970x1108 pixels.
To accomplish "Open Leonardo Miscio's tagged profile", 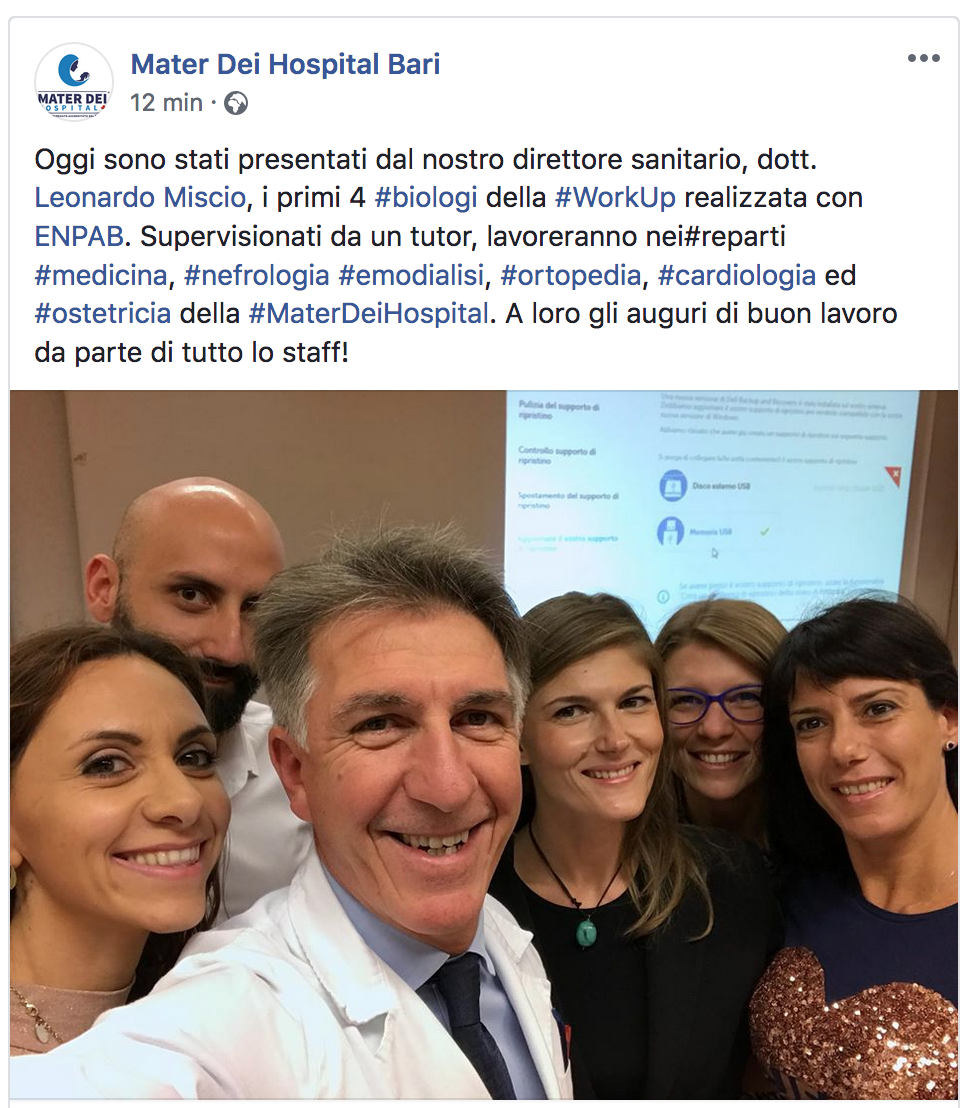I will click(140, 198).
